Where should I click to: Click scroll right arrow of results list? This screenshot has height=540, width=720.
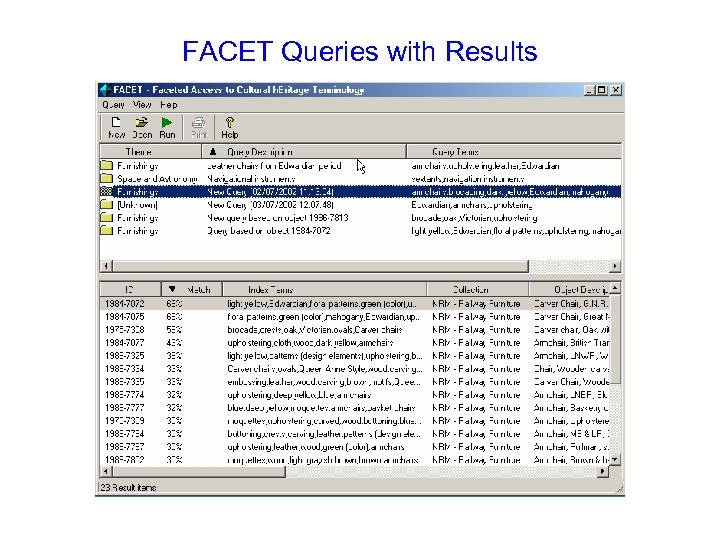click(603, 471)
